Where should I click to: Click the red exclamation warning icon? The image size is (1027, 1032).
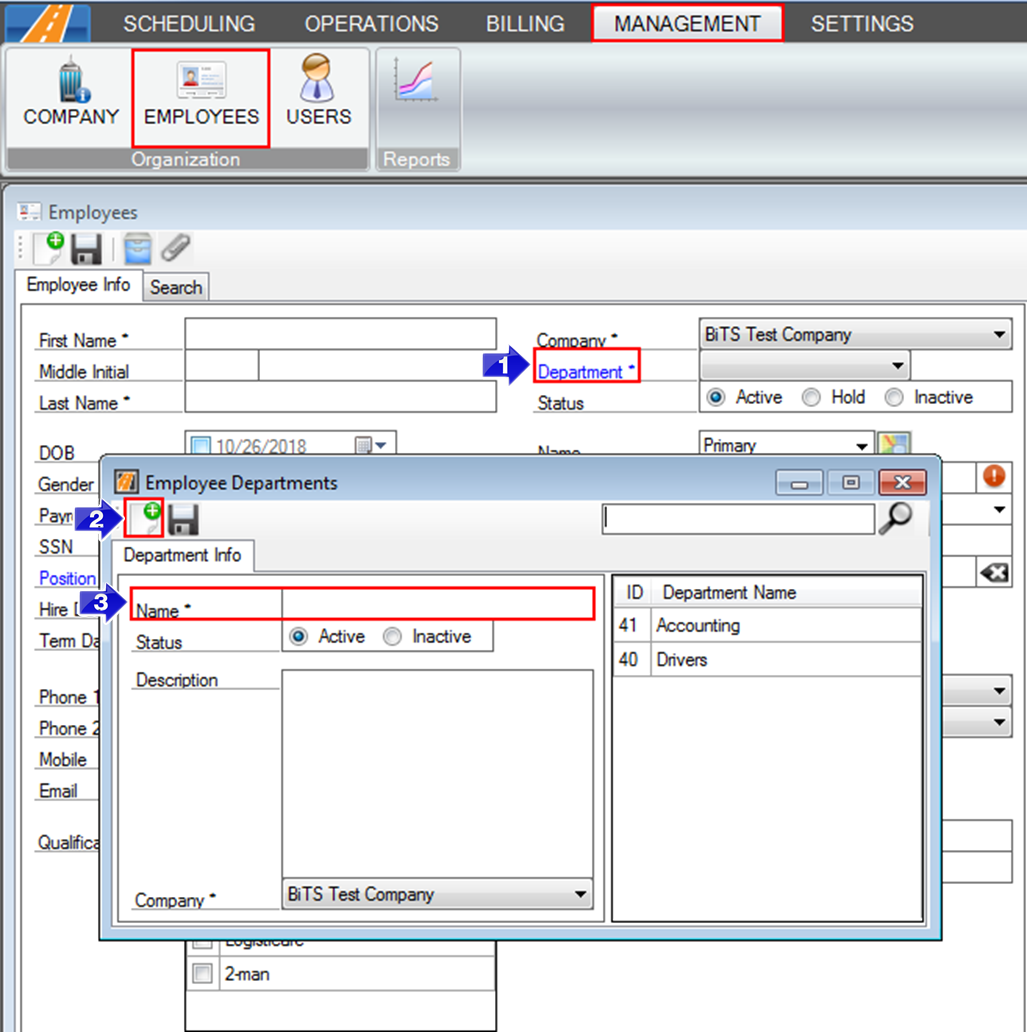993,475
